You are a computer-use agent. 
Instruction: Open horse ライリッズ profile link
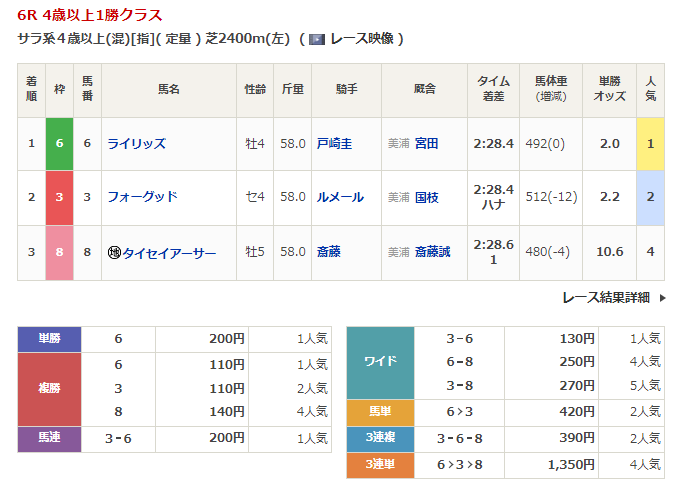point(136,143)
